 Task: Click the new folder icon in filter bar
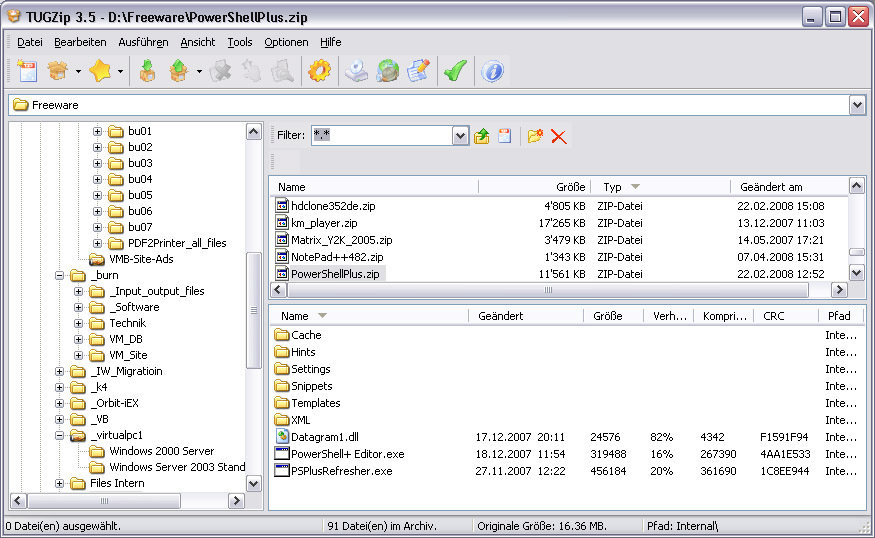click(x=535, y=136)
